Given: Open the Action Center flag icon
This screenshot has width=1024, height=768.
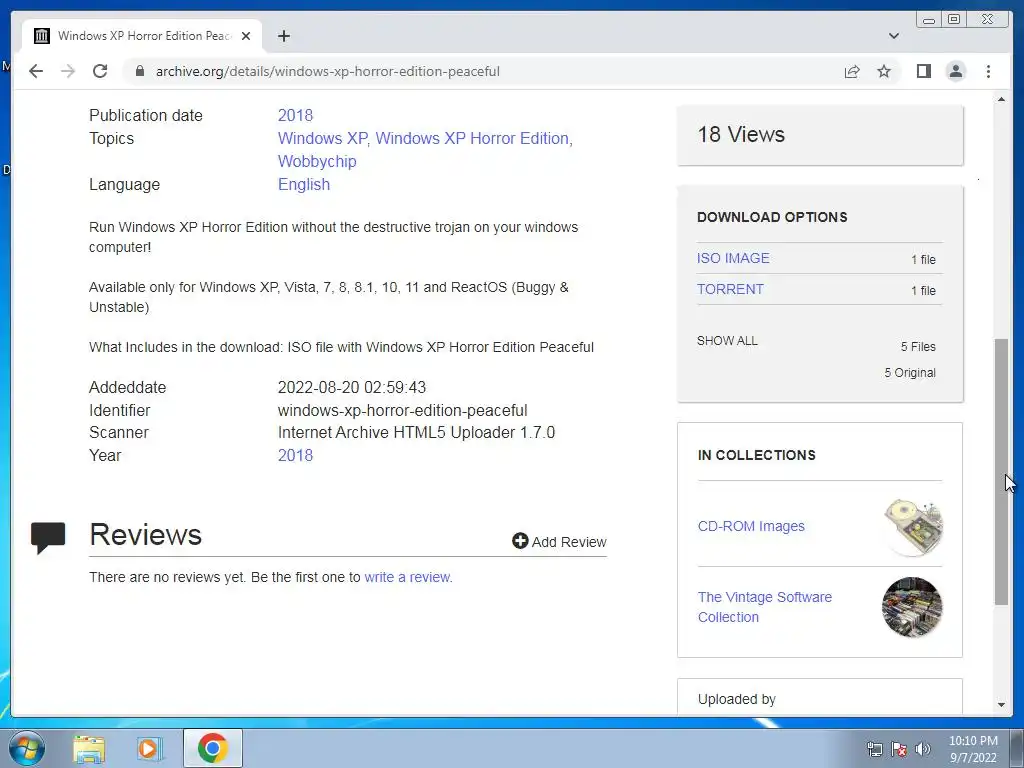Looking at the screenshot, I should [899, 749].
